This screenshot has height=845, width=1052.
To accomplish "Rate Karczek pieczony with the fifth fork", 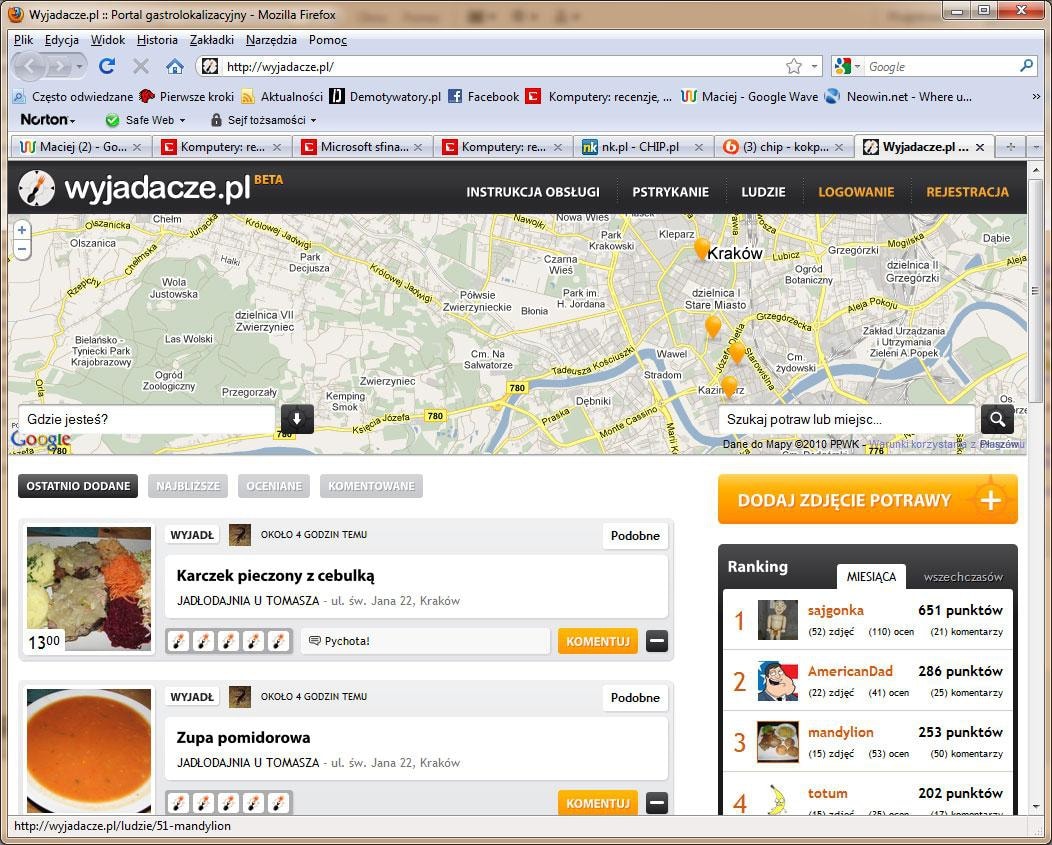I will pos(278,642).
